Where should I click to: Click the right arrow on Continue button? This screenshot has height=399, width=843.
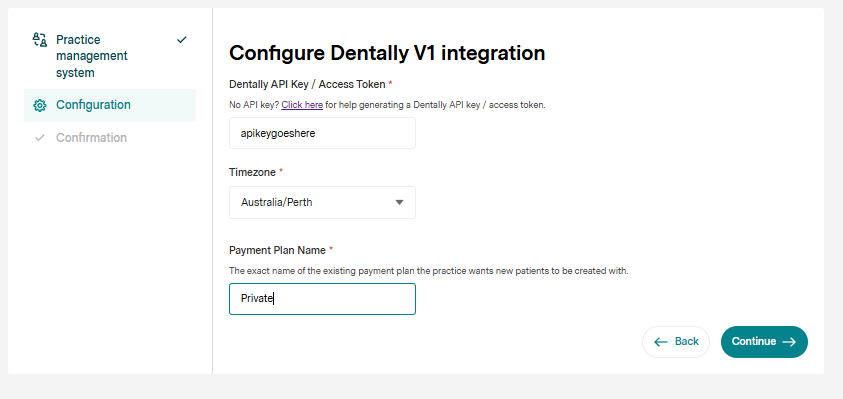pos(789,342)
